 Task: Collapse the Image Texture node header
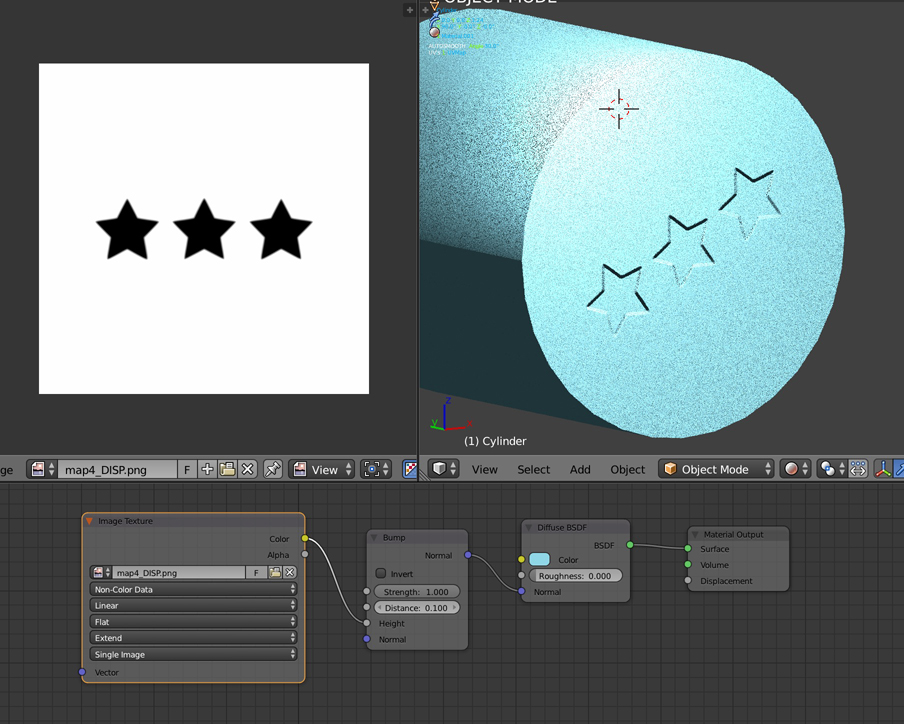point(90,521)
